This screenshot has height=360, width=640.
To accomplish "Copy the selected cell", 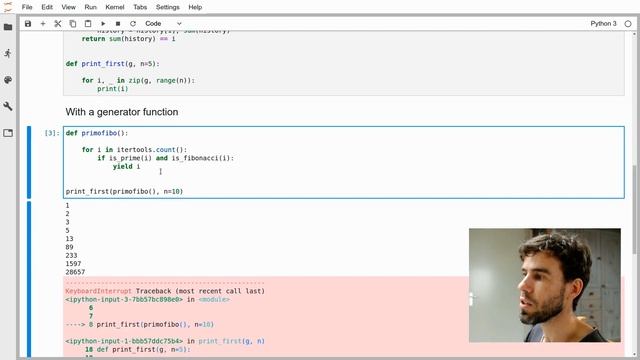I will [73, 24].
